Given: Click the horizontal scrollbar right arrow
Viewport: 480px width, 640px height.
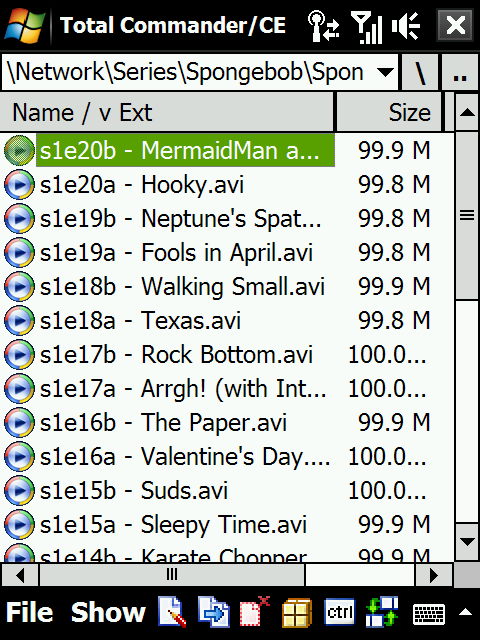Looking at the screenshot, I should pos(433,575).
